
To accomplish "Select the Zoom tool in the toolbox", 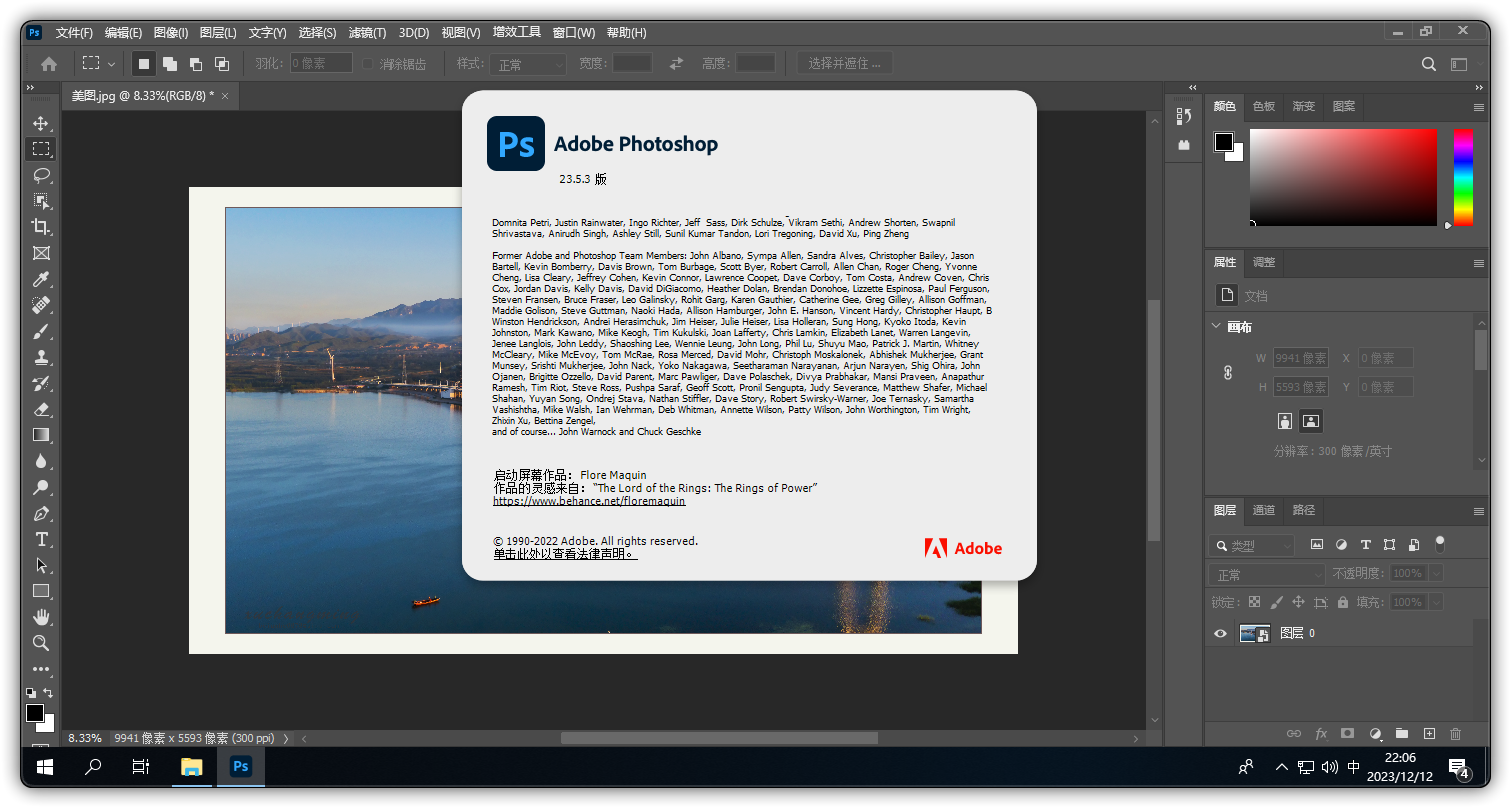I will tap(41, 642).
